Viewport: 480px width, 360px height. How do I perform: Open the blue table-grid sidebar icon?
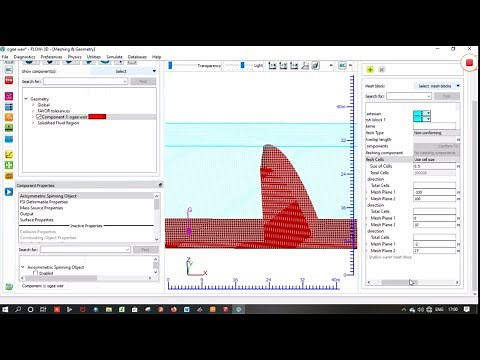pos(9,107)
